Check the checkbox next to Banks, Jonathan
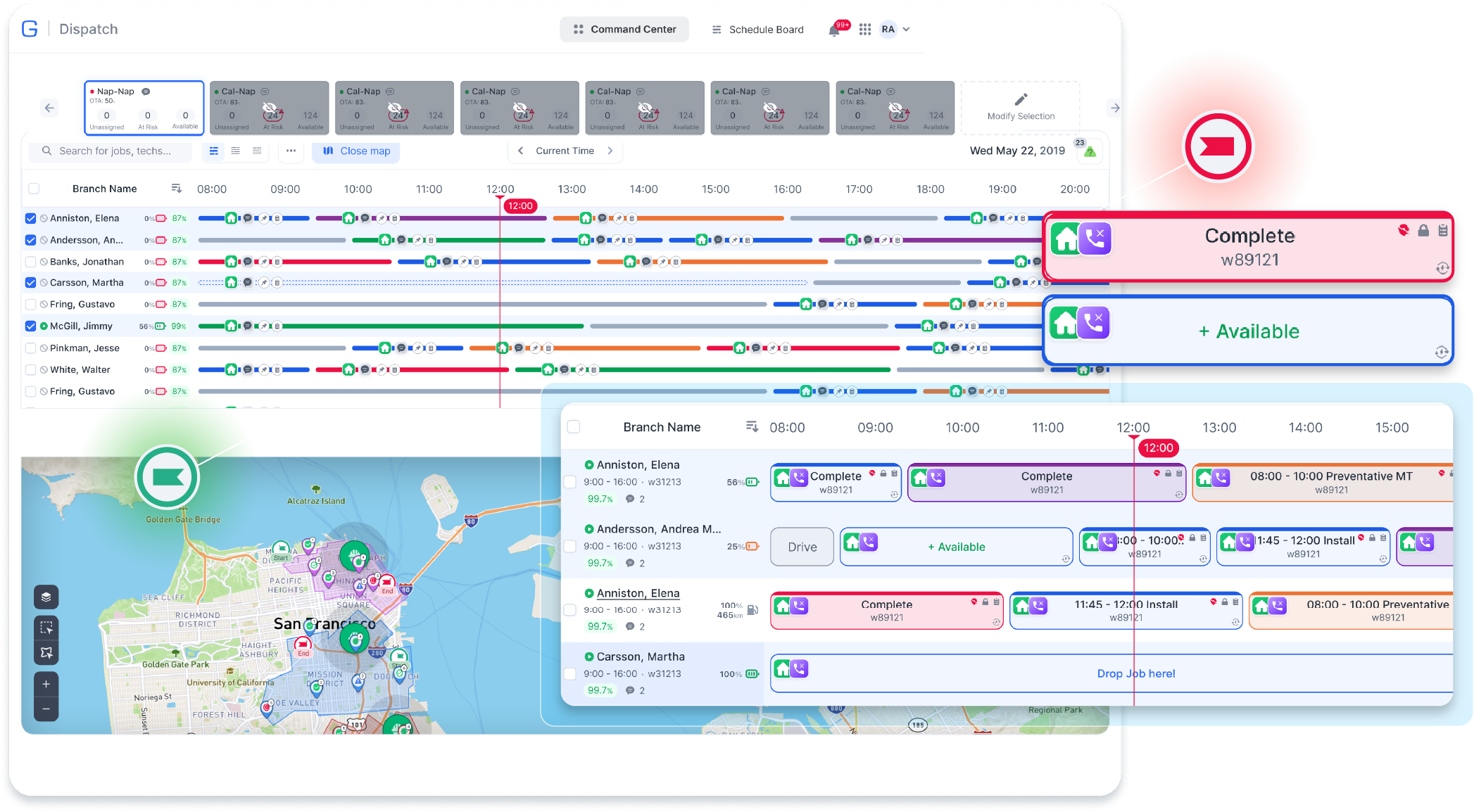This screenshot has width=1474, height=812. tap(30, 261)
